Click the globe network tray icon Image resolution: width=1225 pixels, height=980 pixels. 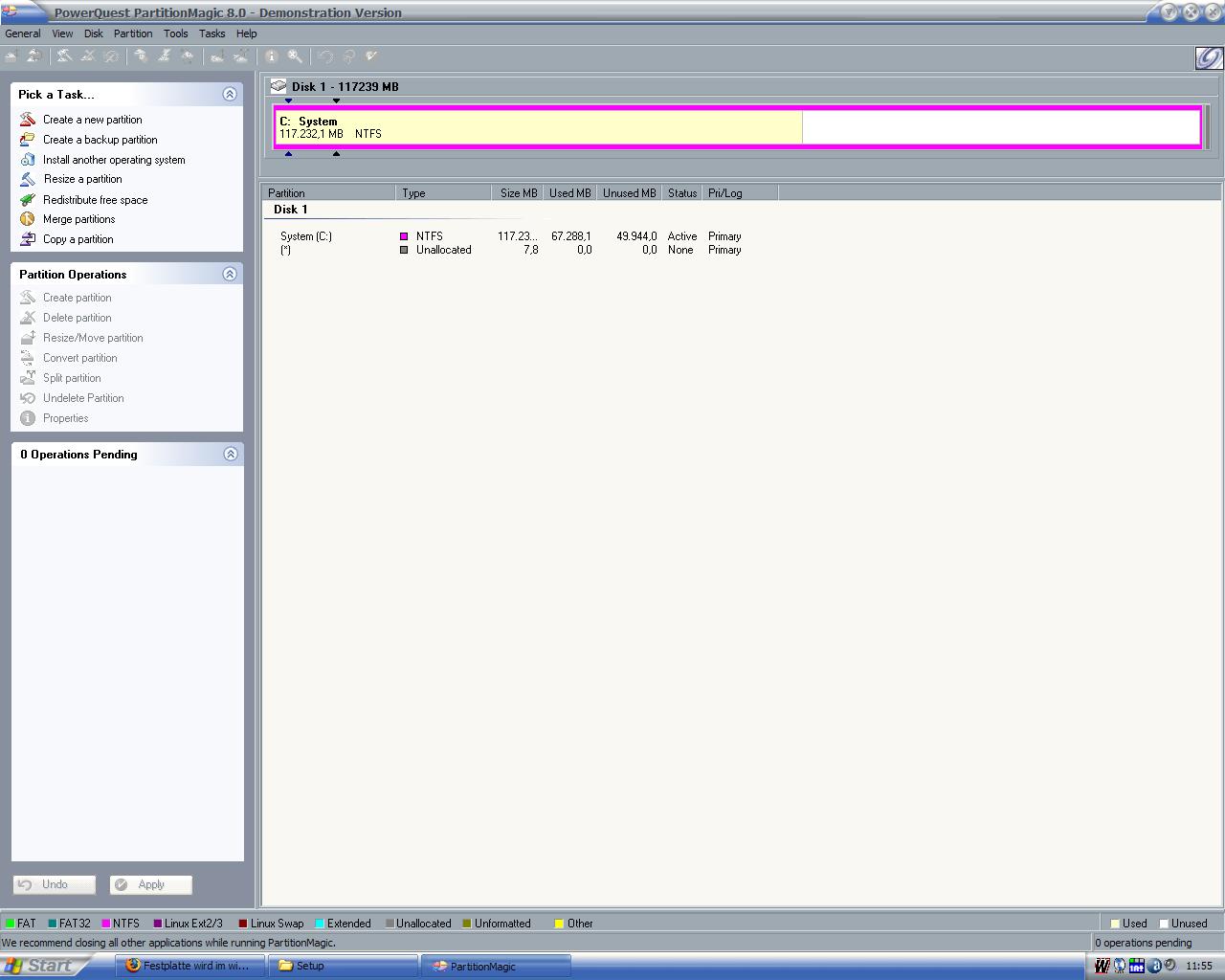(1119, 966)
